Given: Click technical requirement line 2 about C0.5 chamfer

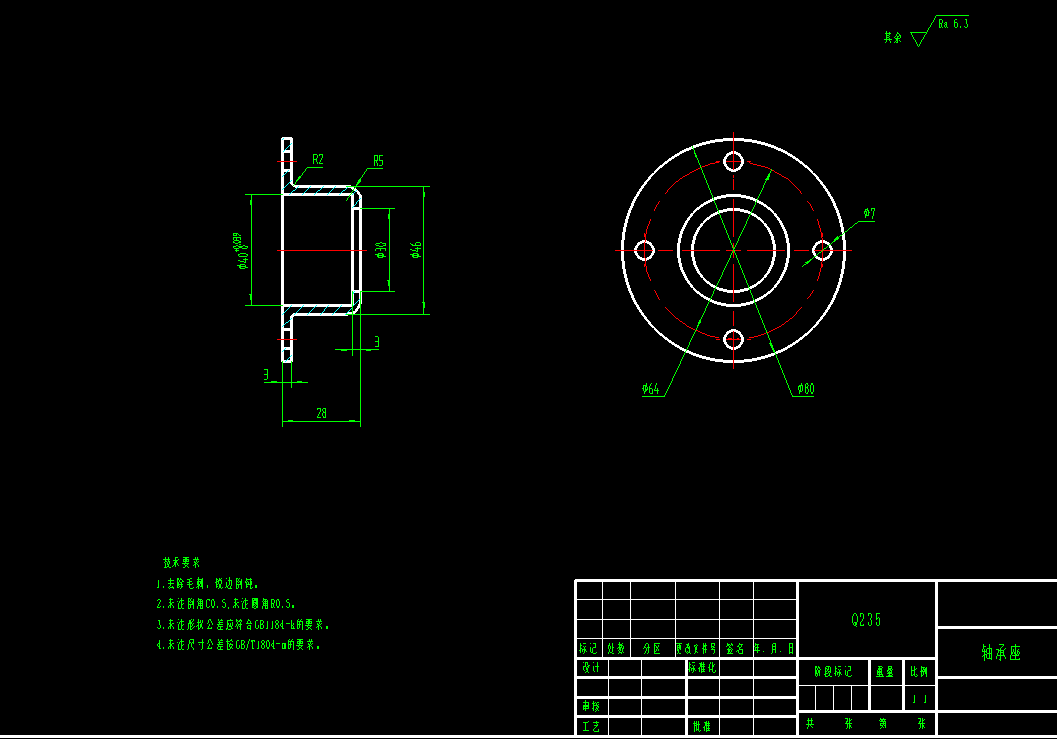Looking at the screenshot, I should tap(225, 603).
